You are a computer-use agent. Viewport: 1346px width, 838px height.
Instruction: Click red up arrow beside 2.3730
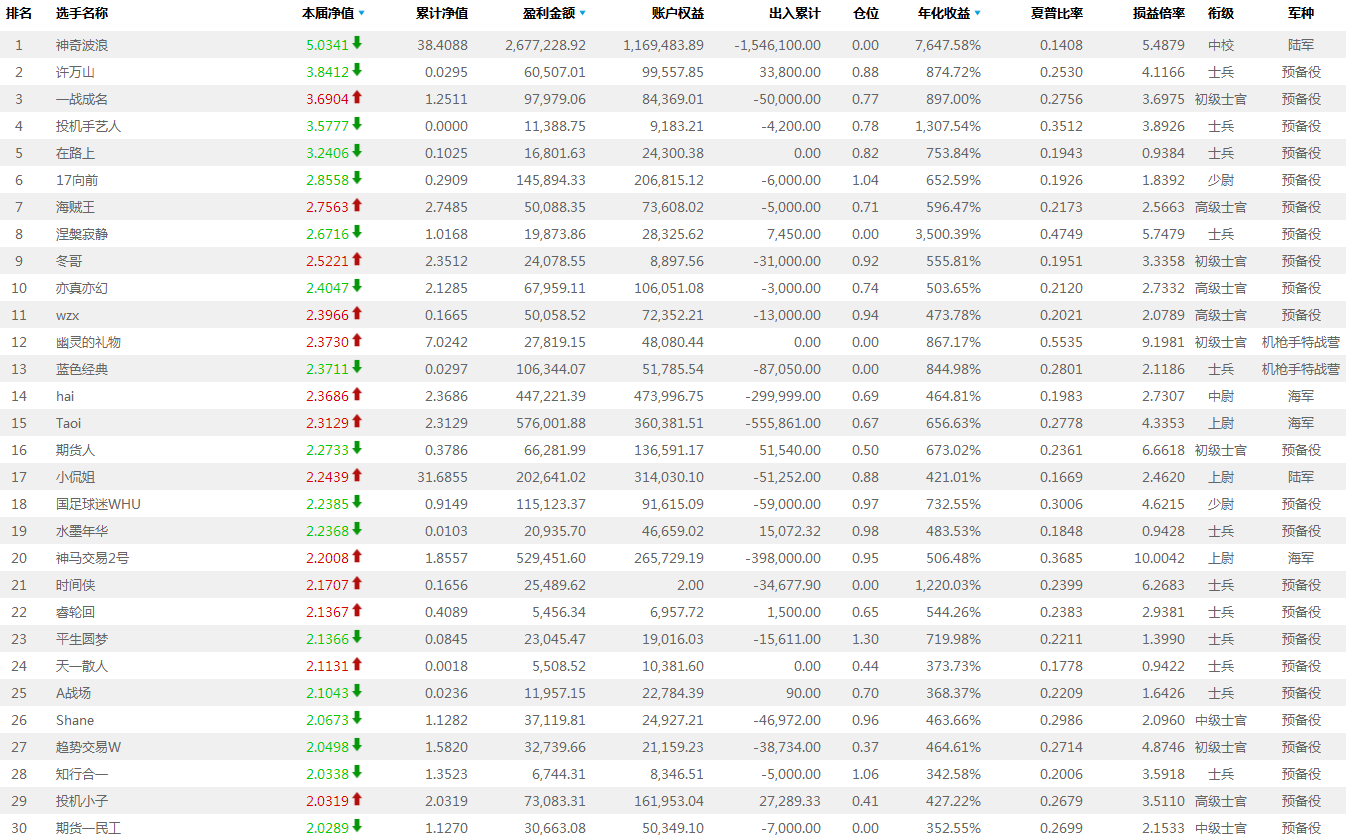(357, 340)
